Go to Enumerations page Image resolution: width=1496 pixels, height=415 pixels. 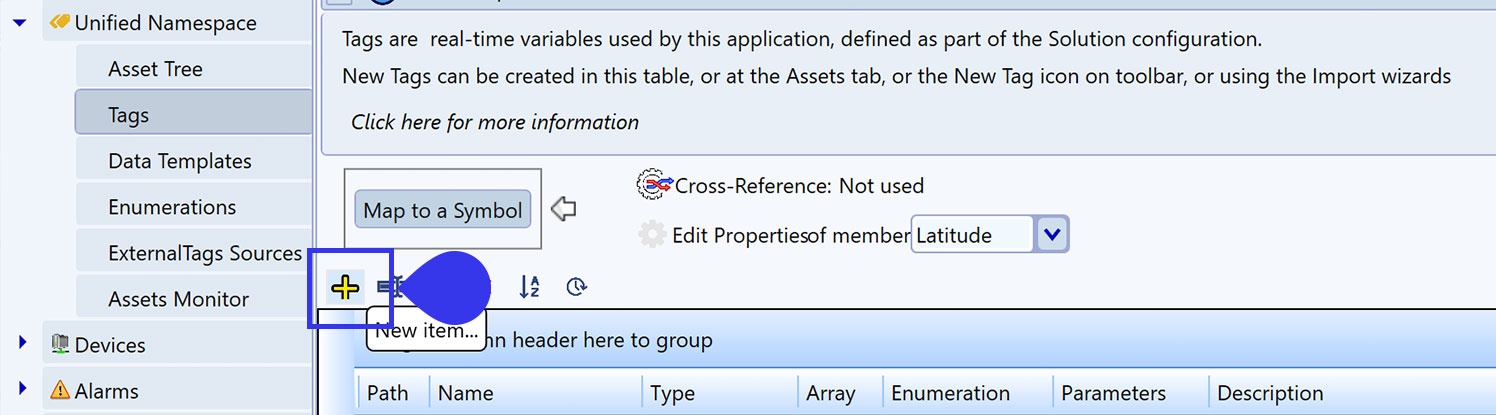tap(172, 207)
